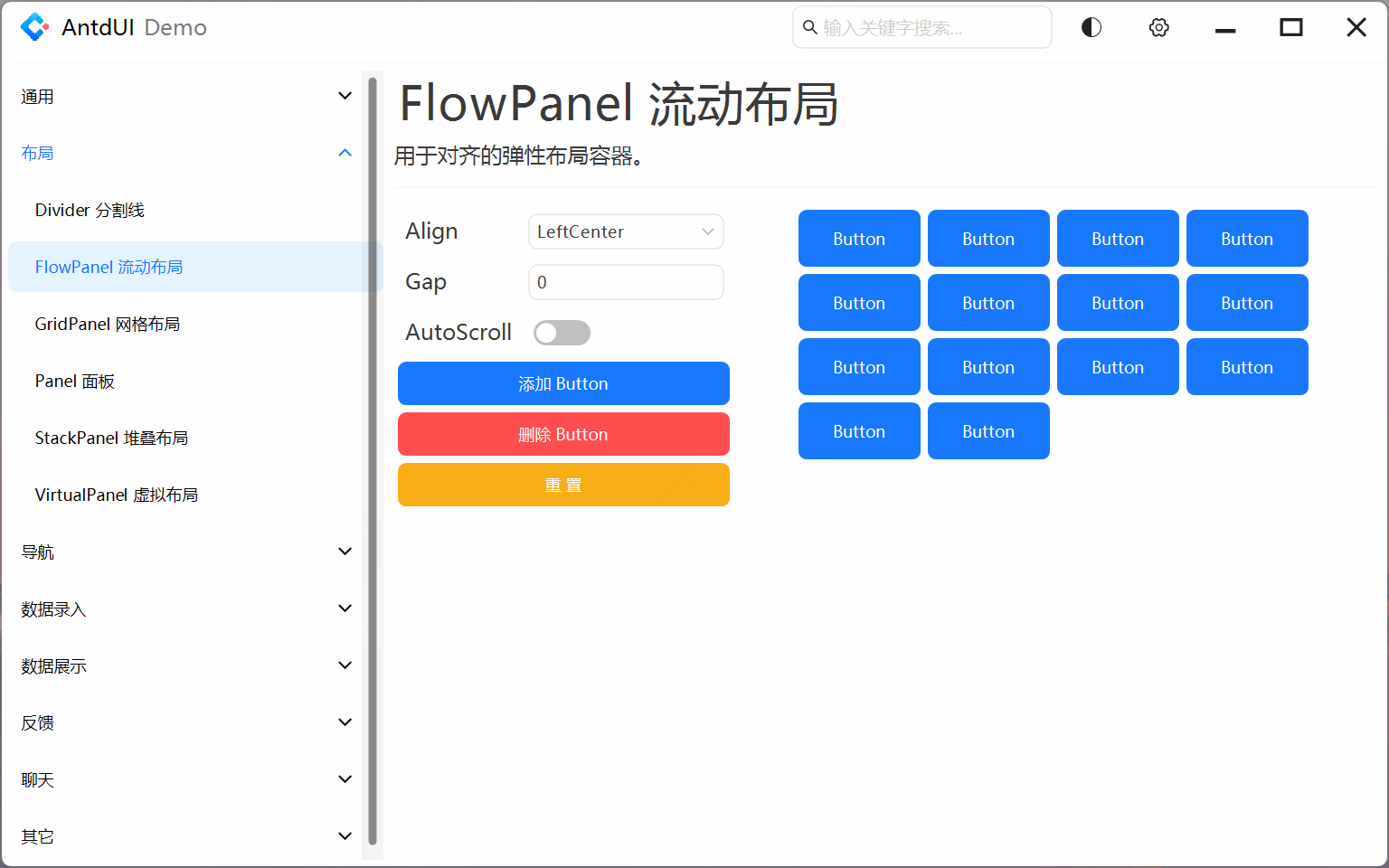Screen dimensions: 1389x868
Task: Open the Align dropdown showing LeftCenter
Action: click(626, 231)
